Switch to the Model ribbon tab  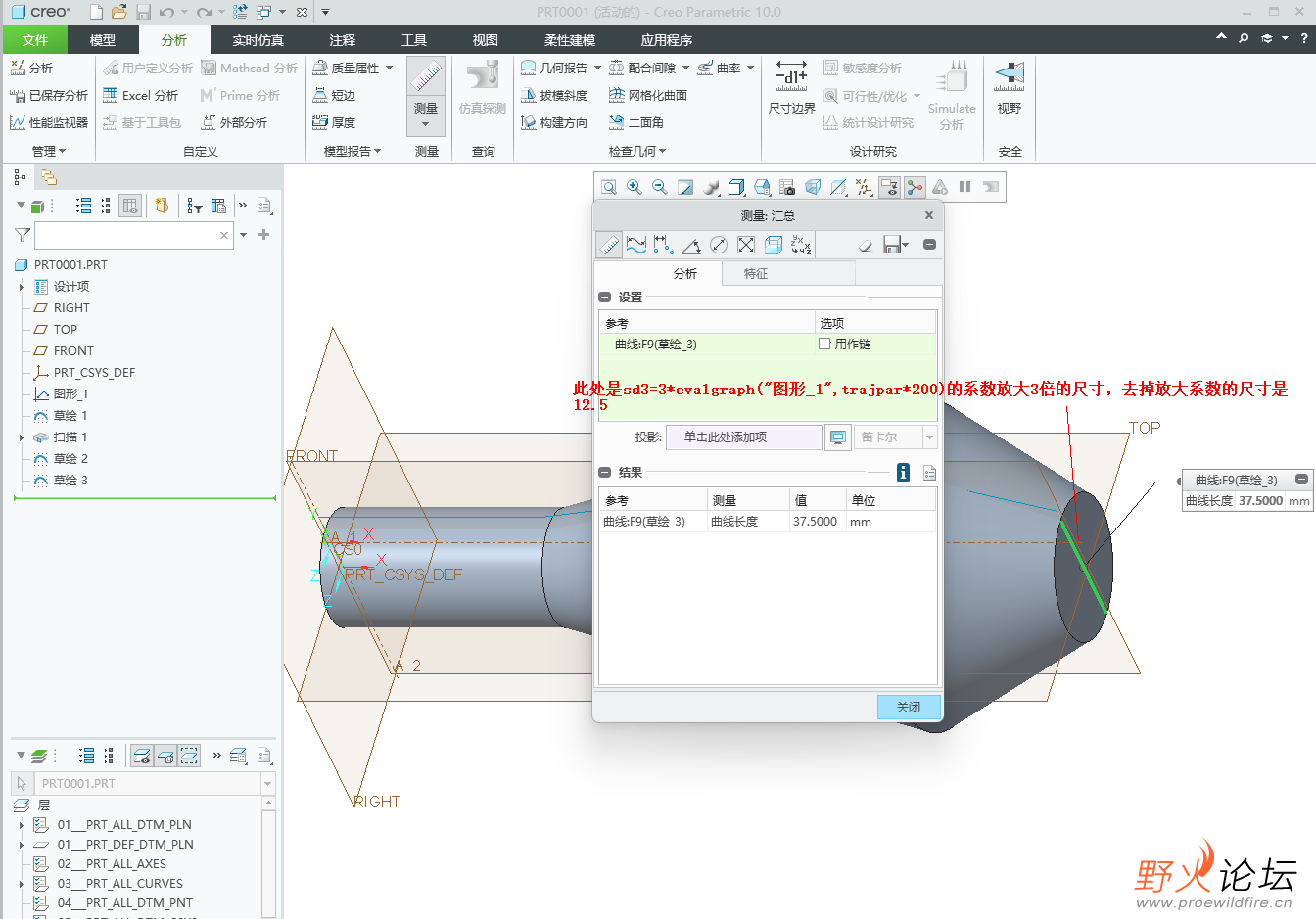coord(102,40)
